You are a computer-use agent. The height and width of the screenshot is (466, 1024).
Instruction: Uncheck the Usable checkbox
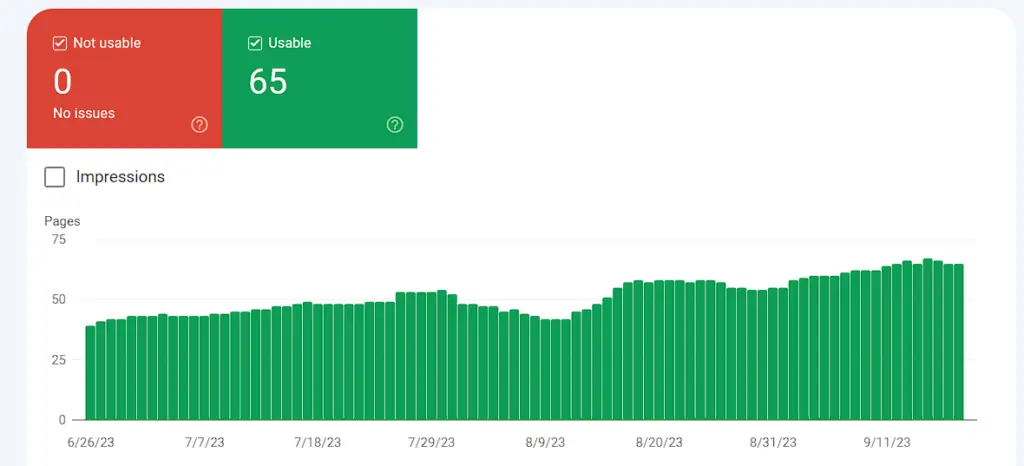(x=255, y=44)
